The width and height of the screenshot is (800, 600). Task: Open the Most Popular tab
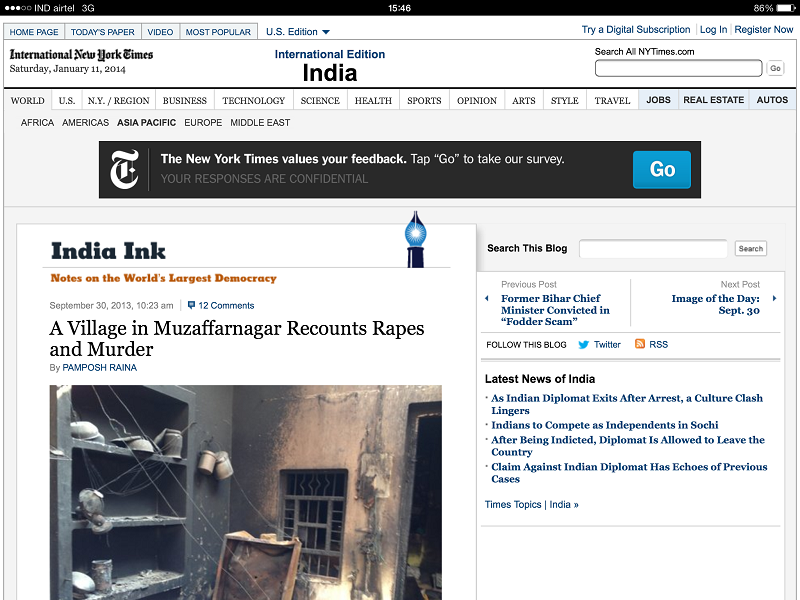[218, 32]
